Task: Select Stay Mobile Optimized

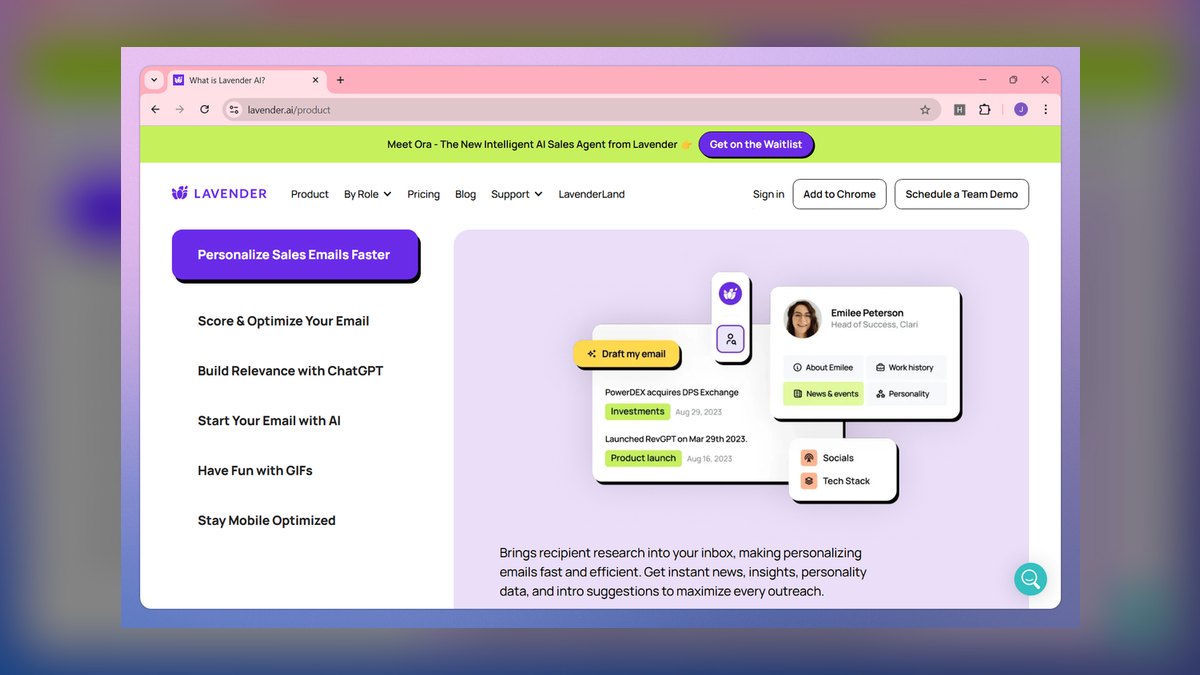Action: pos(267,521)
